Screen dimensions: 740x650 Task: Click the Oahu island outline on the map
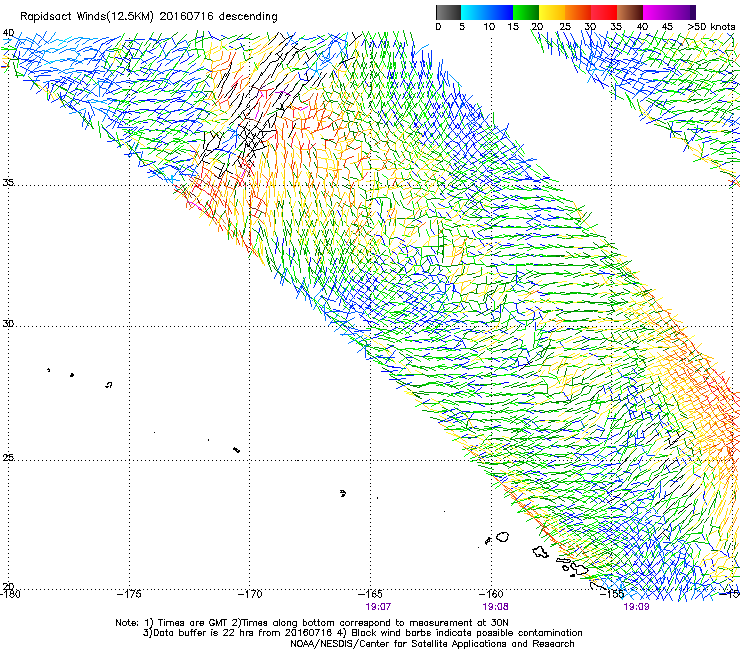pos(541,552)
